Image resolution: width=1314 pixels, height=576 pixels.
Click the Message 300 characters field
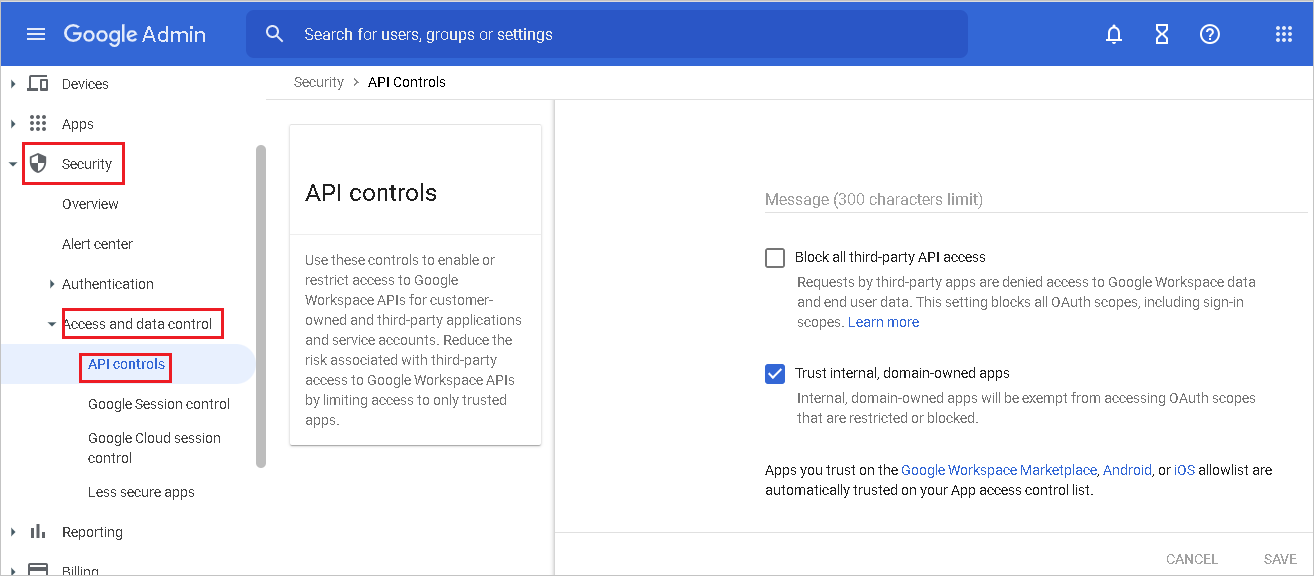(x=1036, y=200)
